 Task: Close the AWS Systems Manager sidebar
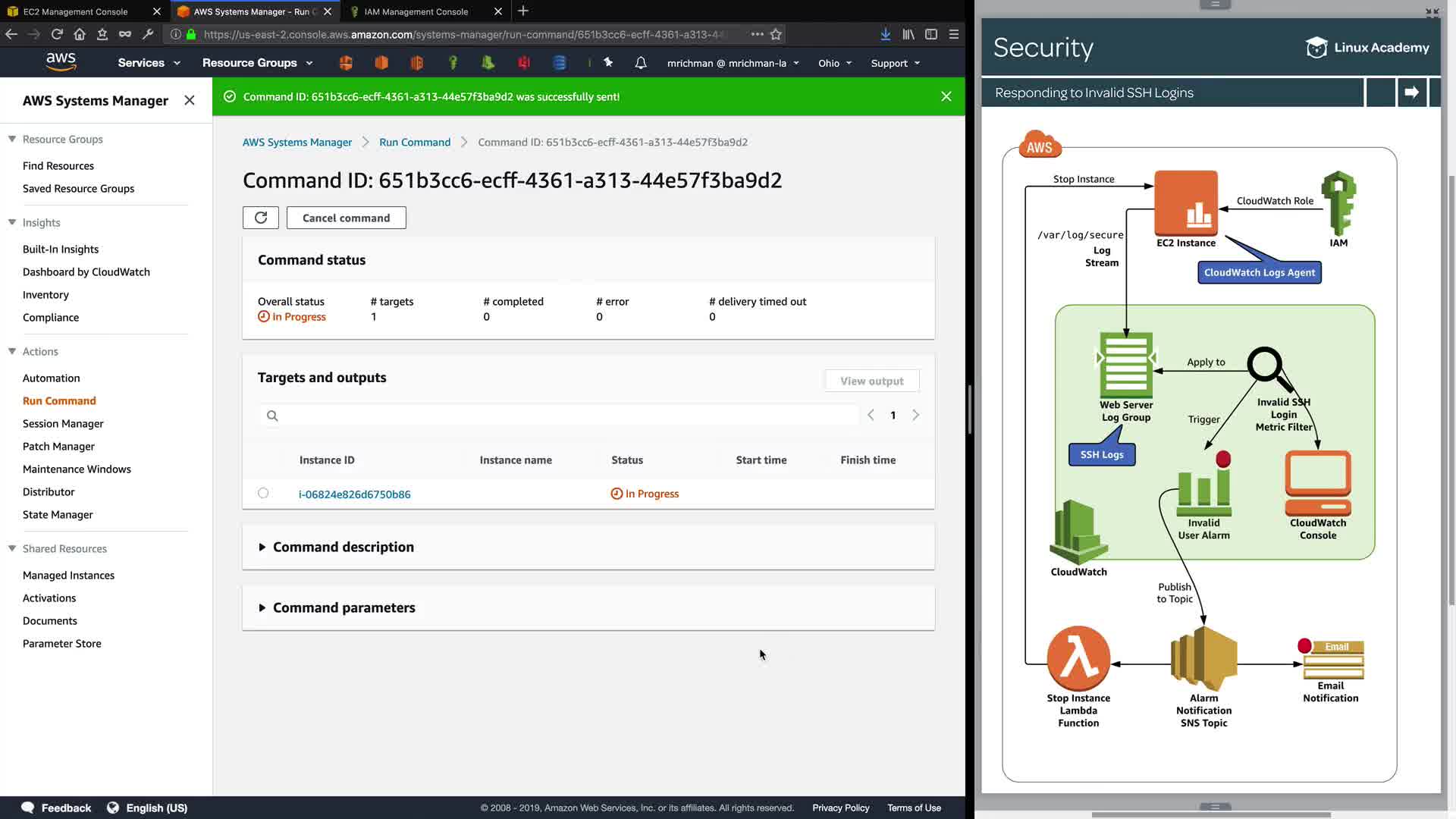coord(190,100)
